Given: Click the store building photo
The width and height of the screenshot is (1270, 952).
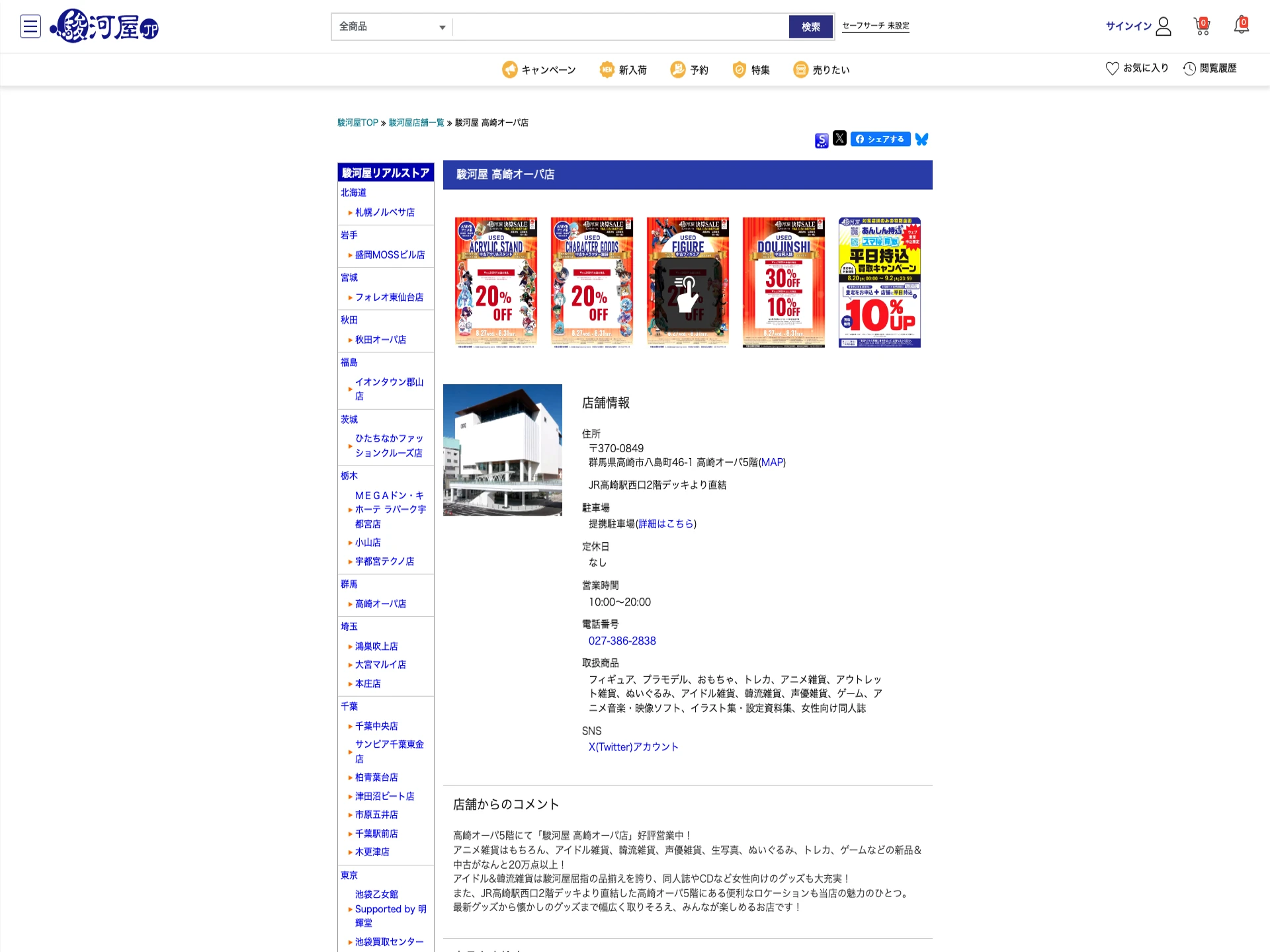Looking at the screenshot, I should pos(503,450).
